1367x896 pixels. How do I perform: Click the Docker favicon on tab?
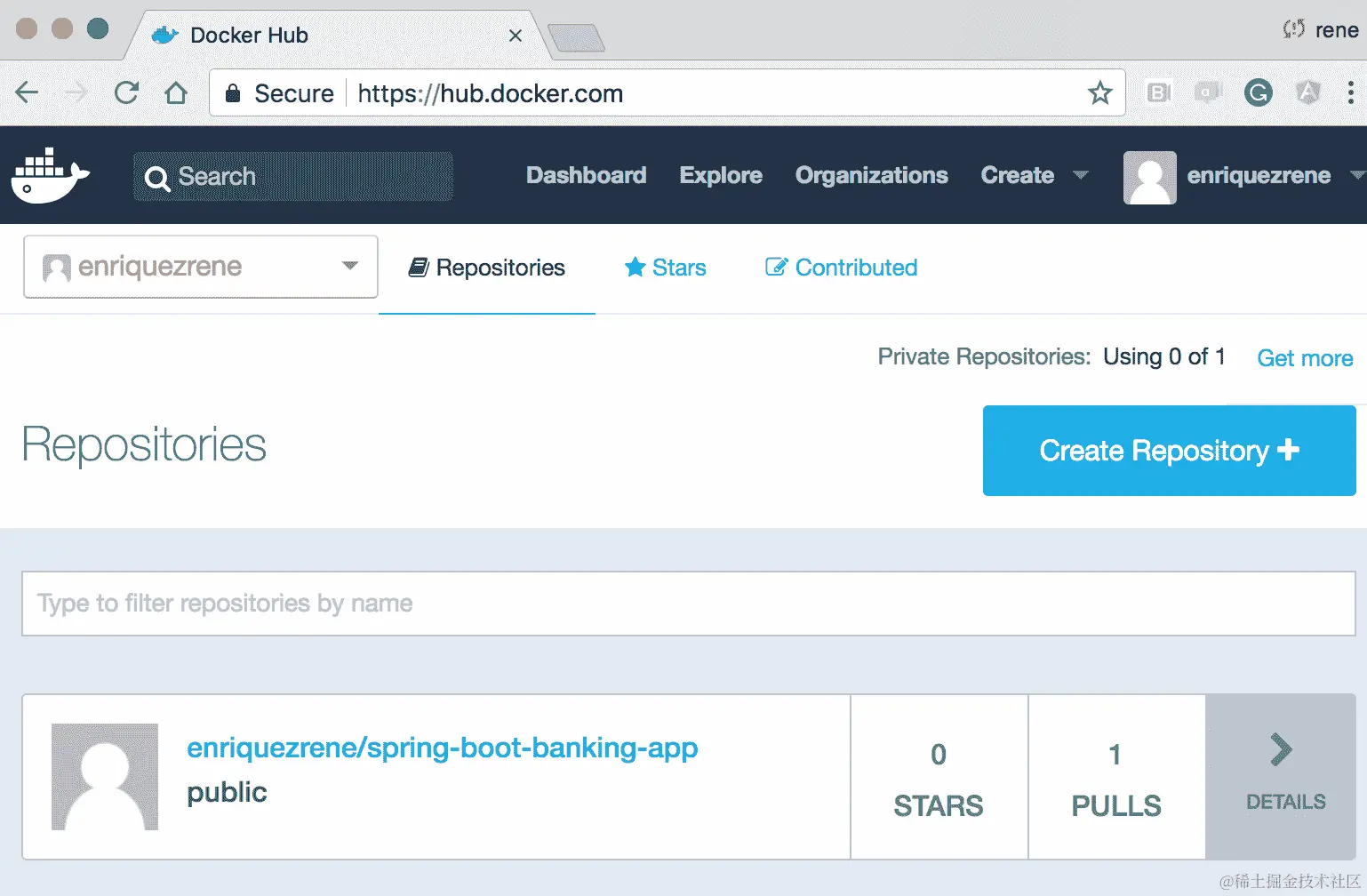[x=165, y=36]
